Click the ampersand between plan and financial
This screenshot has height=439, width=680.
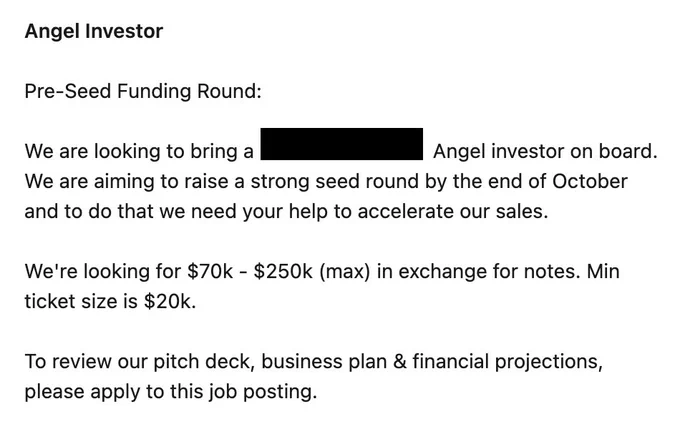(x=399, y=362)
